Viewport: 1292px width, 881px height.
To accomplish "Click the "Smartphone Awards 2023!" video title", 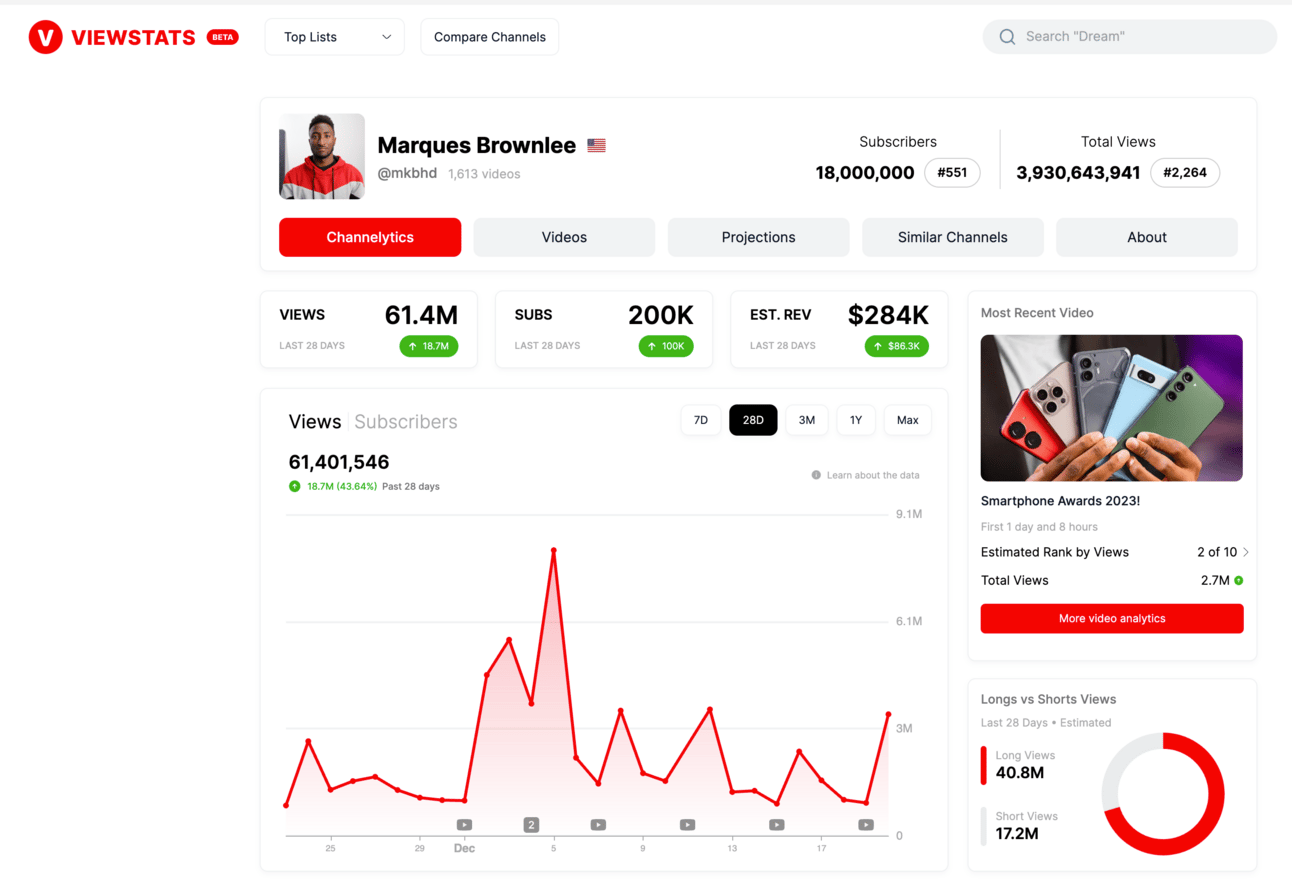I will pyautogui.click(x=1060, y=501).
